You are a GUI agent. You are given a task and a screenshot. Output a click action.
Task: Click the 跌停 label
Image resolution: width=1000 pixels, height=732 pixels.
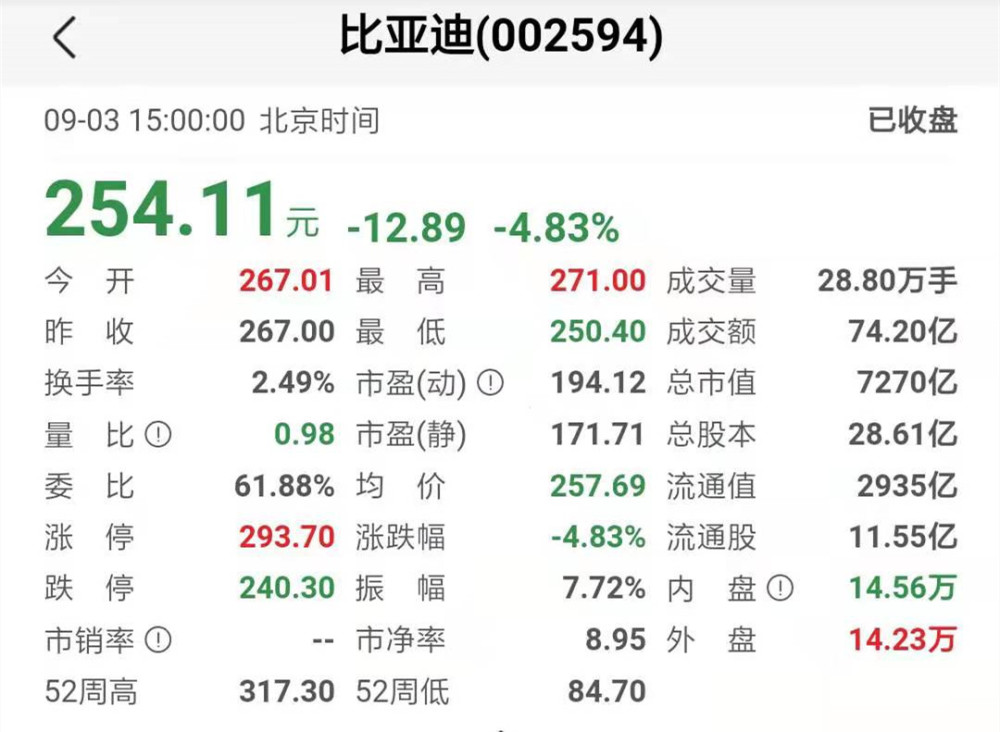(89, 589)
